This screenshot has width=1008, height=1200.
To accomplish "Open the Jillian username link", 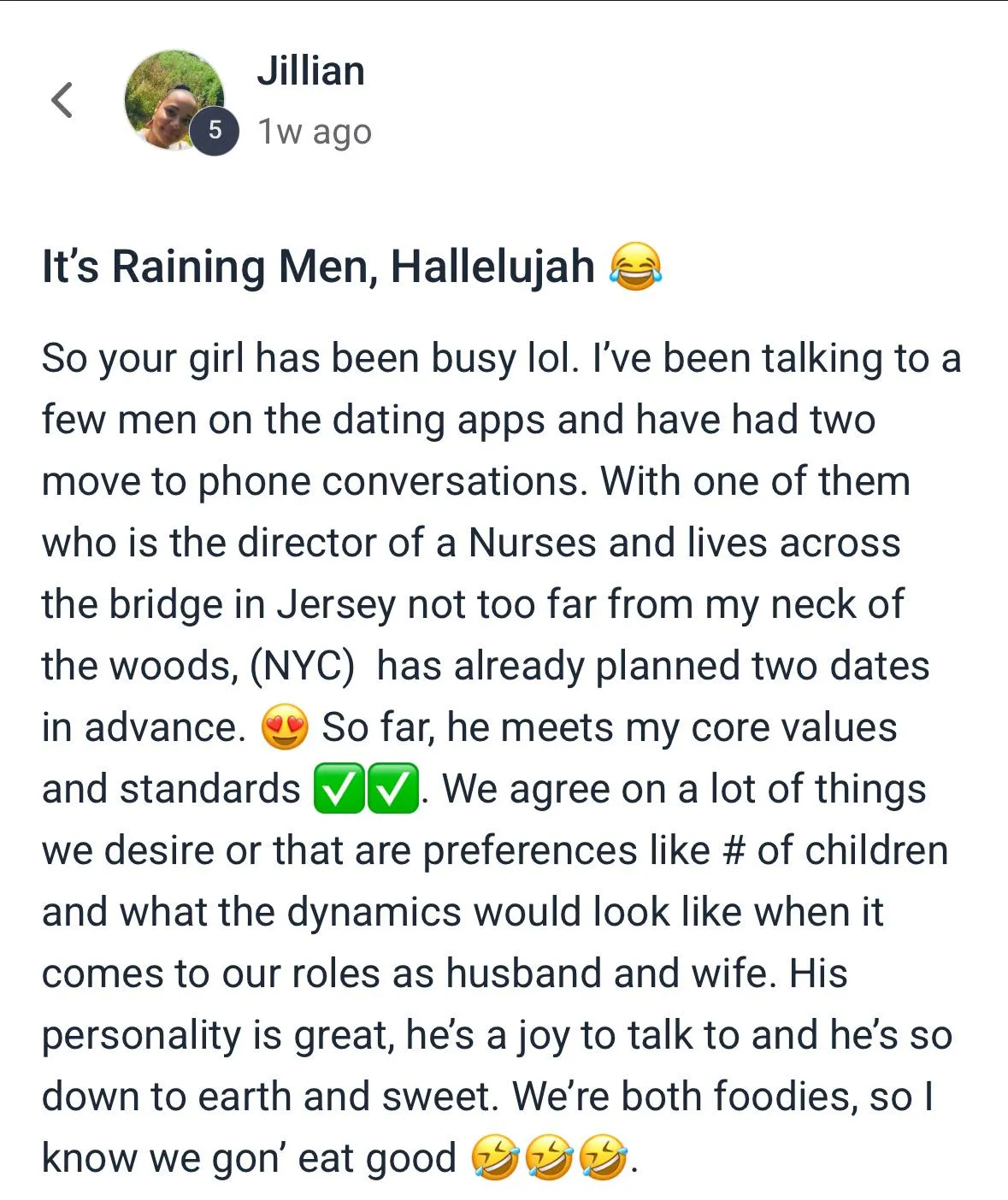I will (x=311, y=71).
